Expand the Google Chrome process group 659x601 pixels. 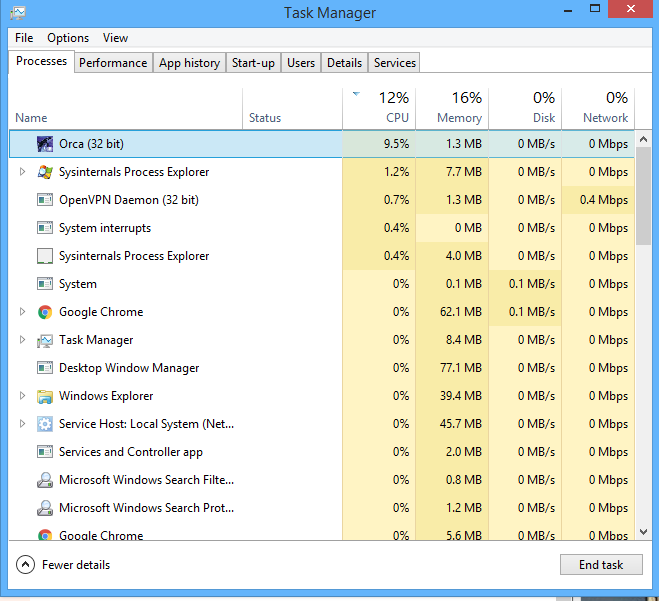pyautogui.click(x=22, y=311)
